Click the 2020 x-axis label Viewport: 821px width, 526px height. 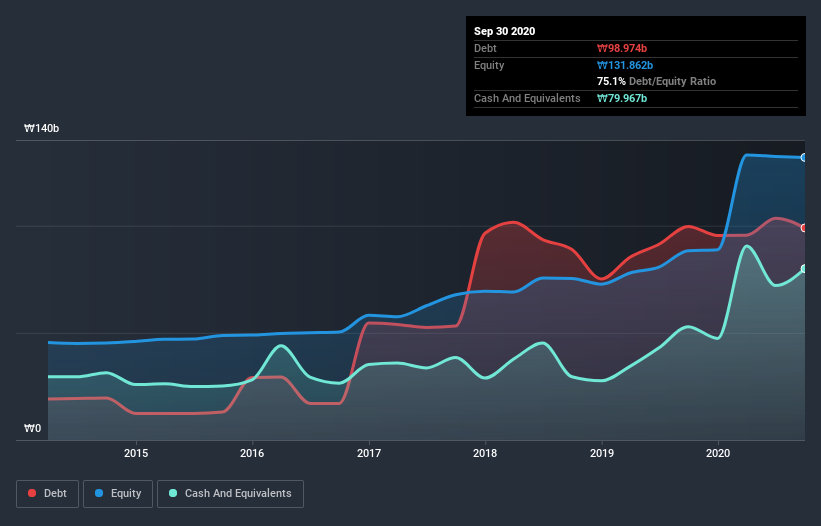tap(718, 453)
